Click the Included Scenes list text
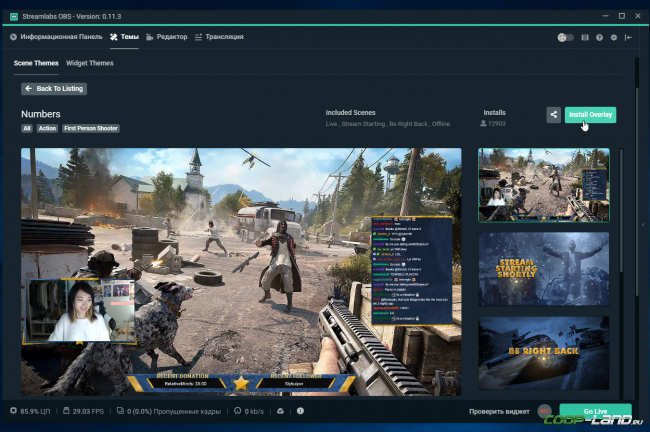Viewport: 650px width, 432px height. 388,124
